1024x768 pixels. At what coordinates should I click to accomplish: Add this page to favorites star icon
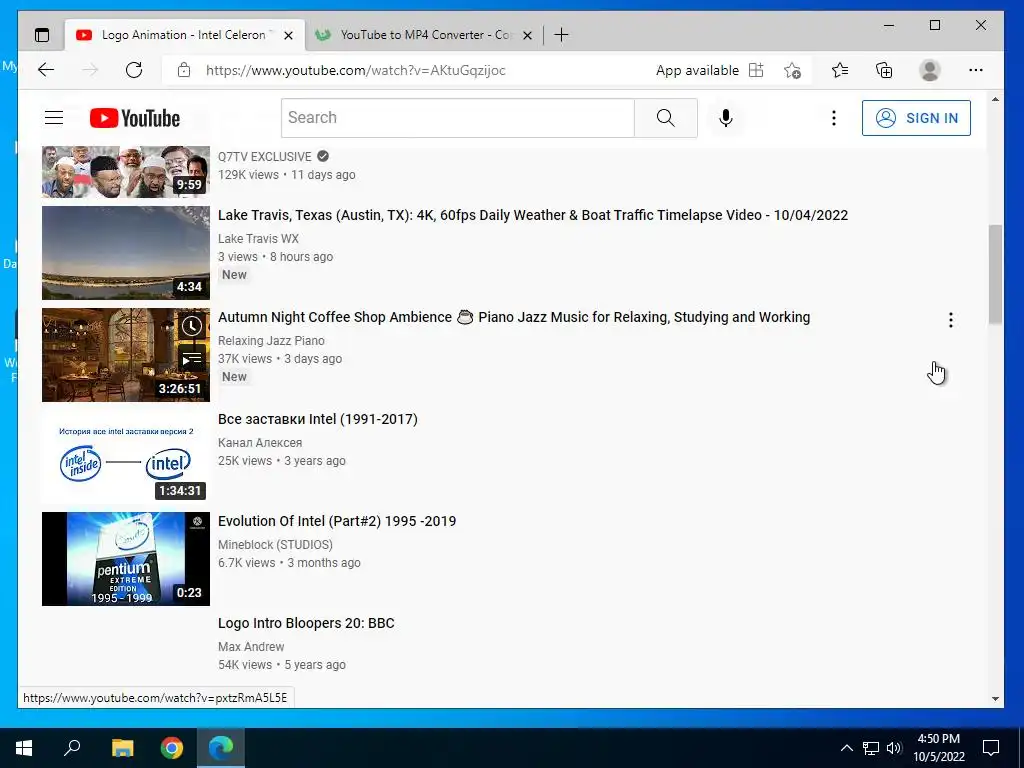792,70
